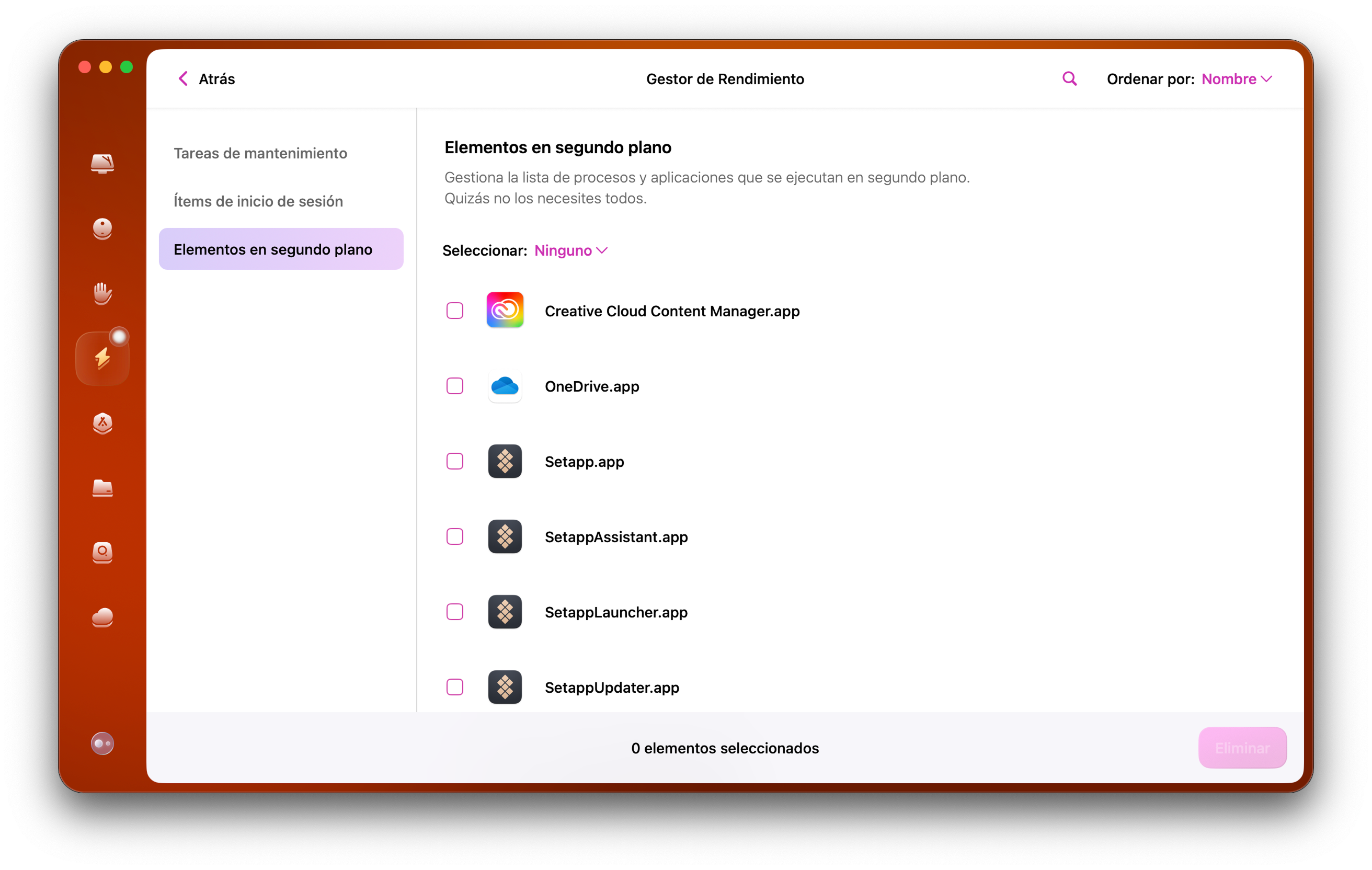Open the assistant avatar at bottom left
This screenshot has height=870, width=1372.
102,743
